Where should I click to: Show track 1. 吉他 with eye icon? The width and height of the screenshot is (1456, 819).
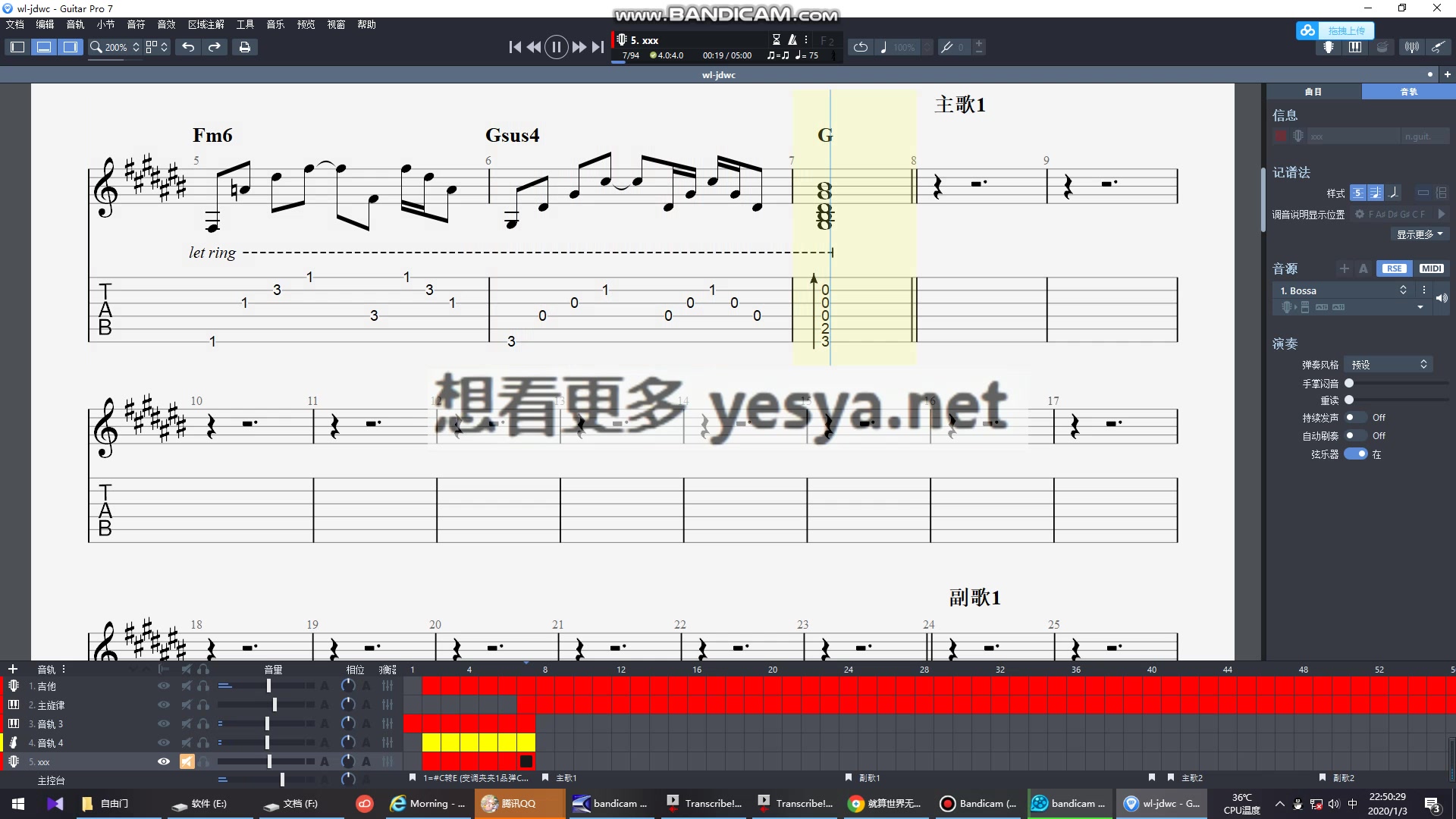(163, 686)
